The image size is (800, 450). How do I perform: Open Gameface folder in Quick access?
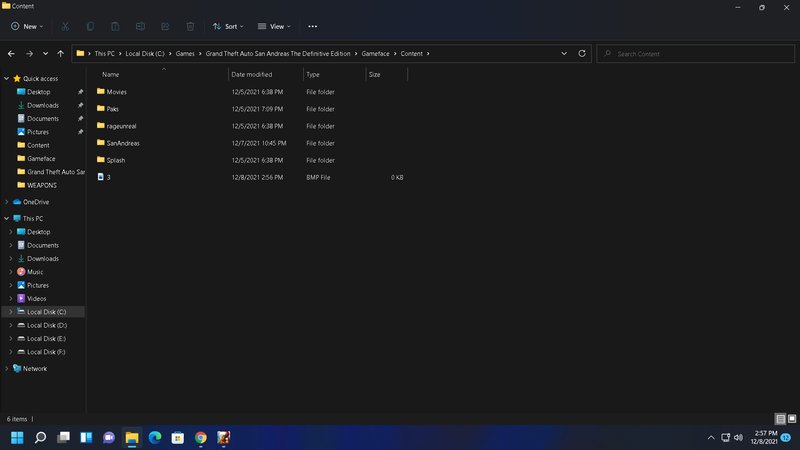(x=41, y=159)
